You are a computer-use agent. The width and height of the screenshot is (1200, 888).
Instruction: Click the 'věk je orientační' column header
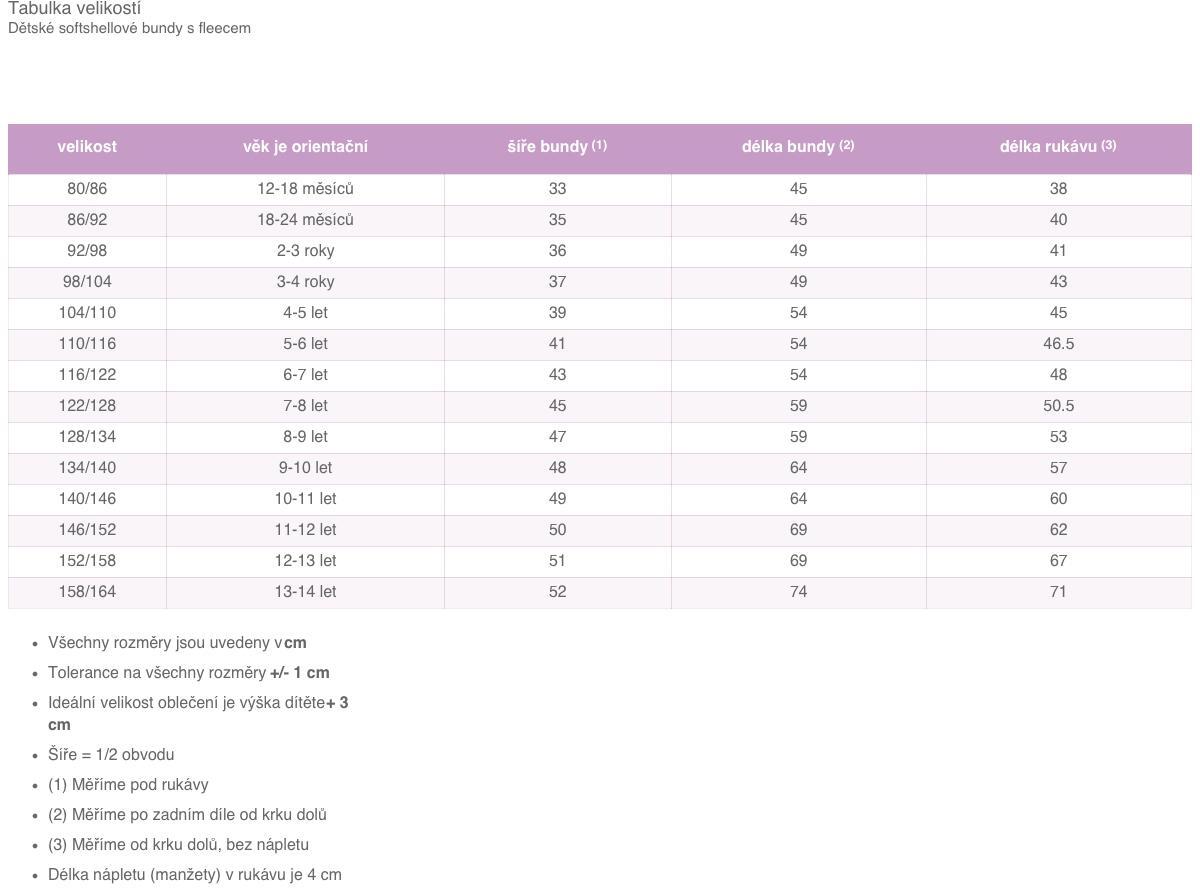click(x=305, y=147)
